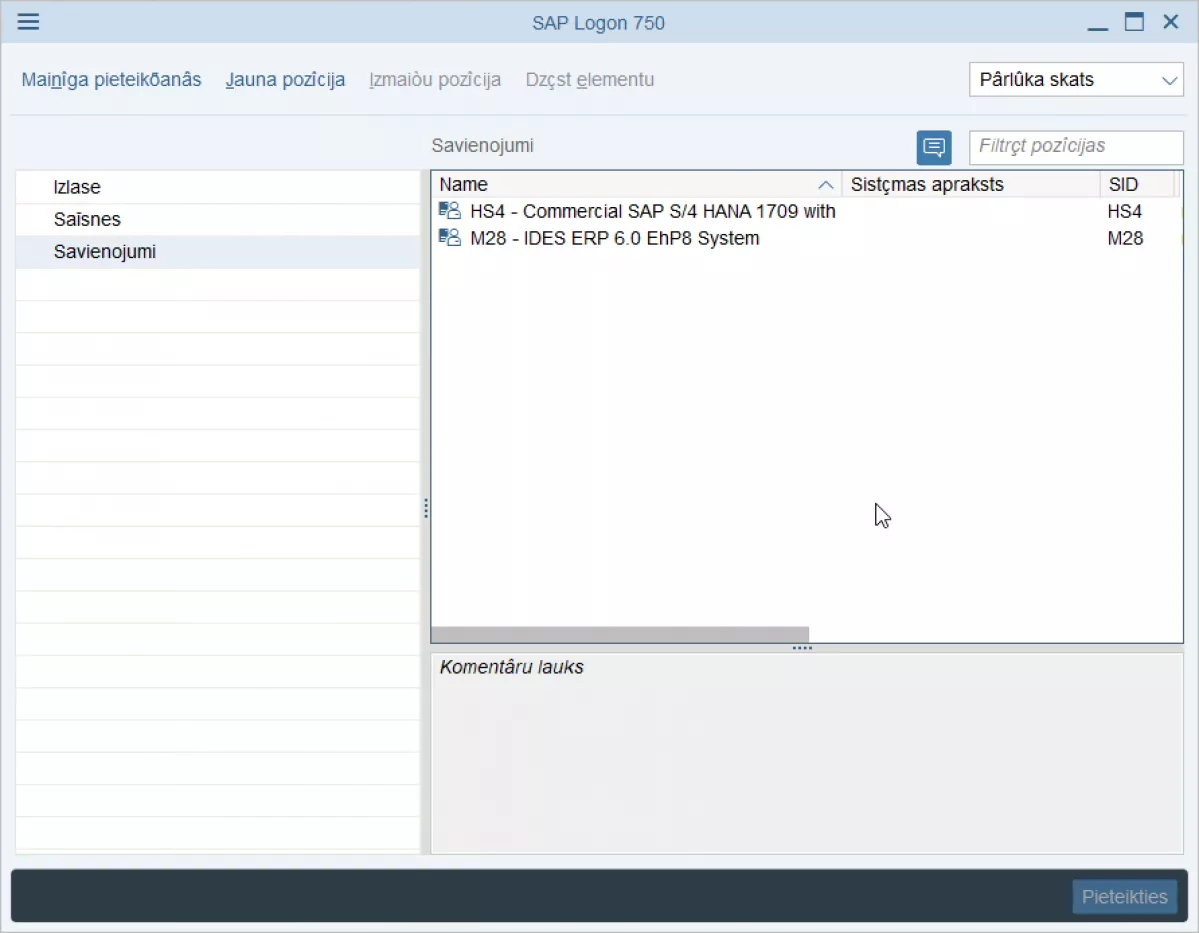The height and width of the screenshot is (933, 1199).
Task: Toggle the comment field display icon
Action: (934, 147)
